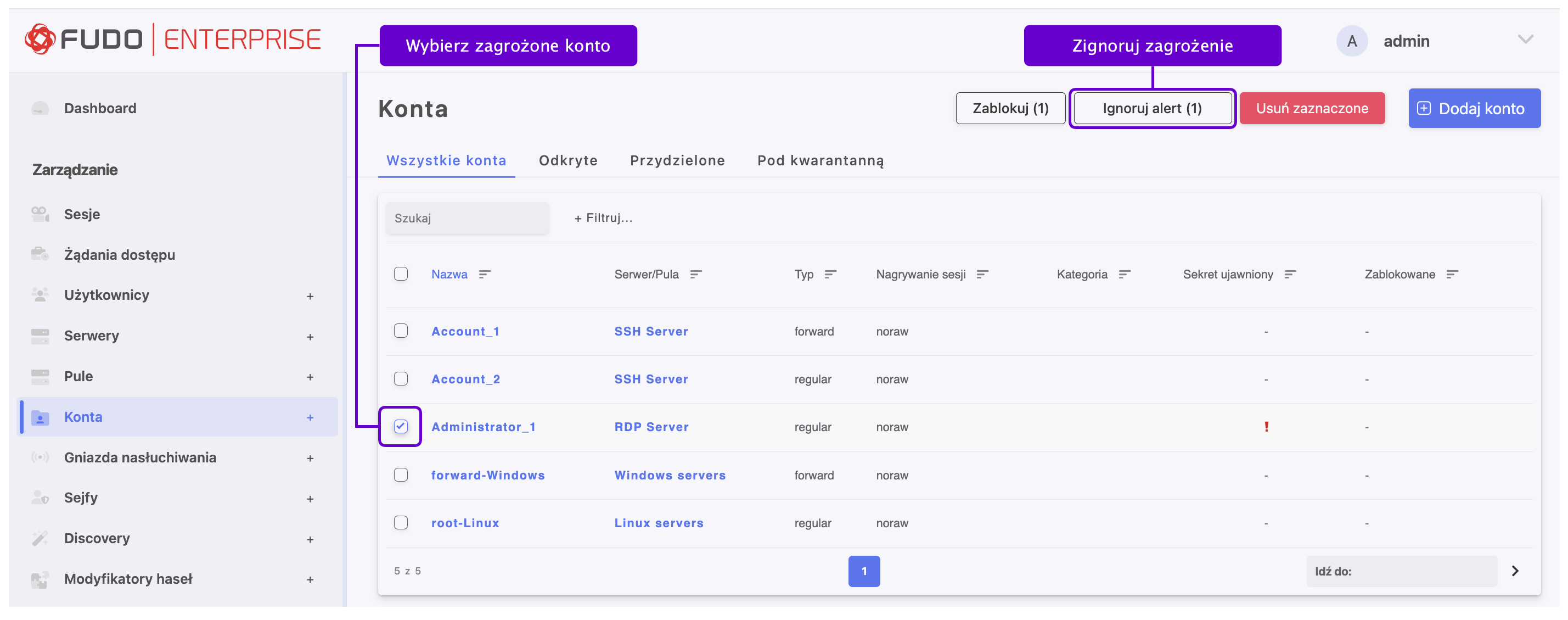Click the Szukaj search field

coord(467,218)
